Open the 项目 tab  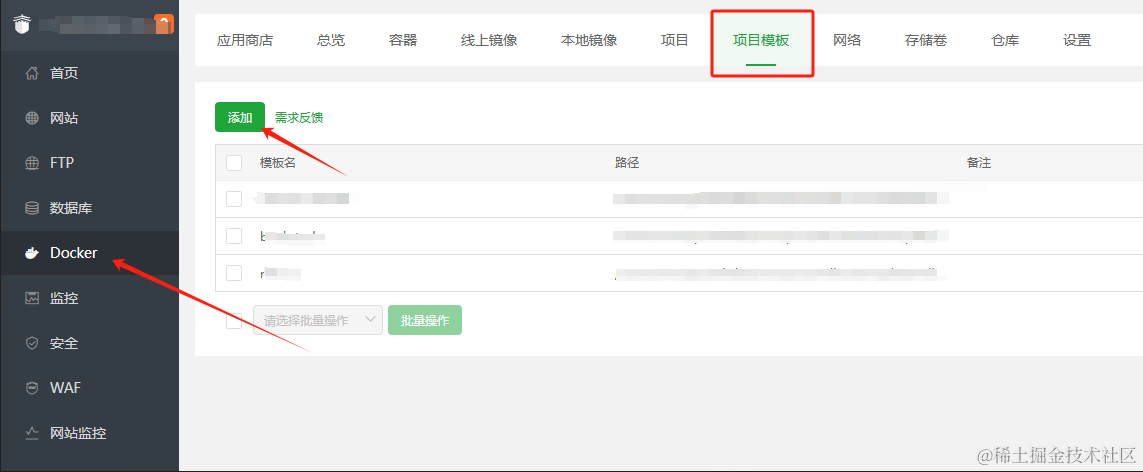(675, 40)
